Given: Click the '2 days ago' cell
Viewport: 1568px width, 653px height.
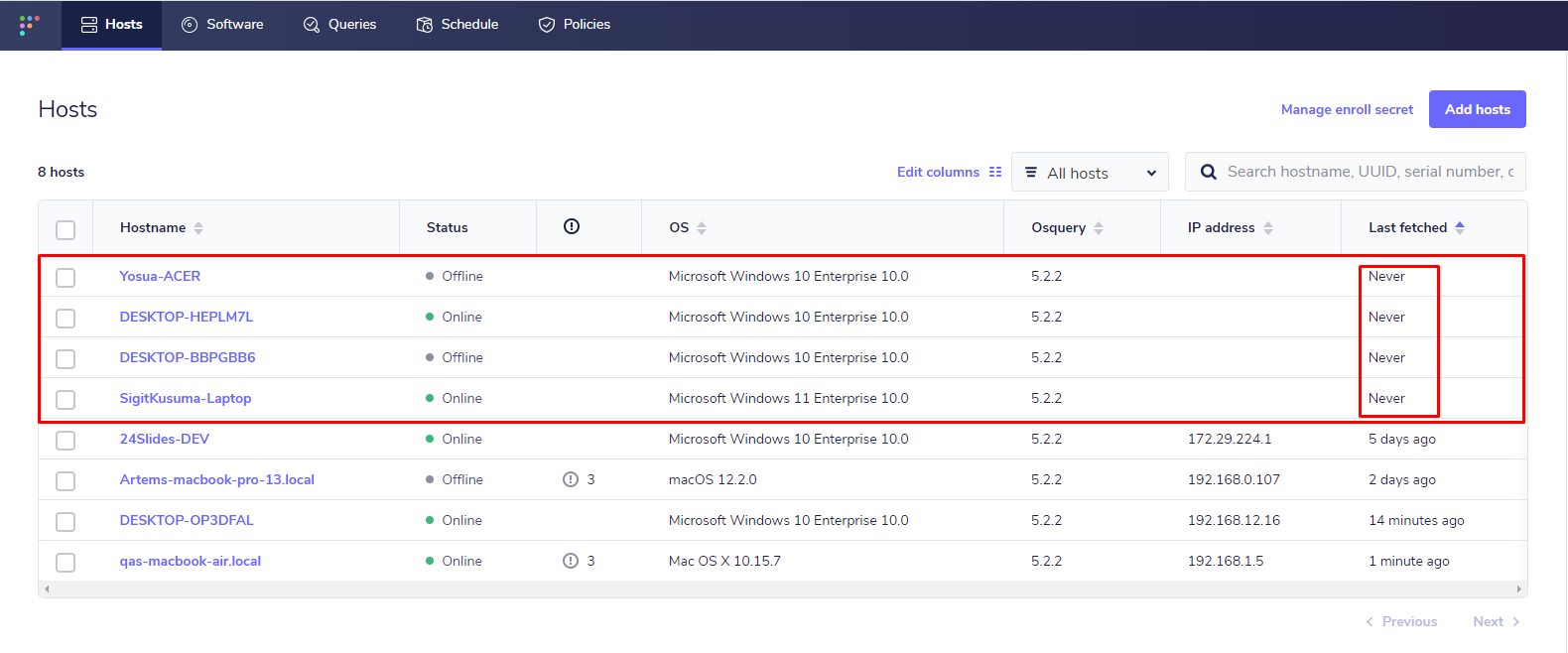Looking at the screenshot, I should 1401,479.
